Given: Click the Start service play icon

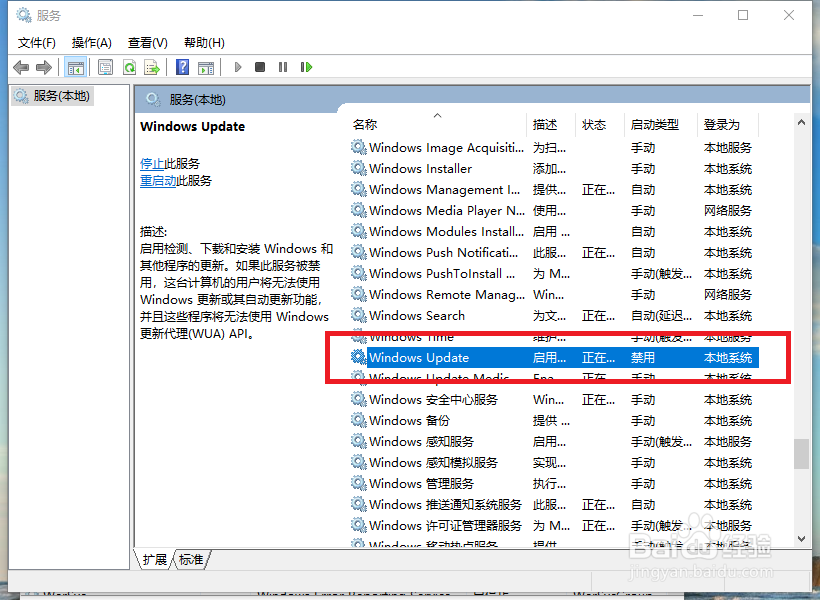Looking at the screenshot, I should click(238, 67).
